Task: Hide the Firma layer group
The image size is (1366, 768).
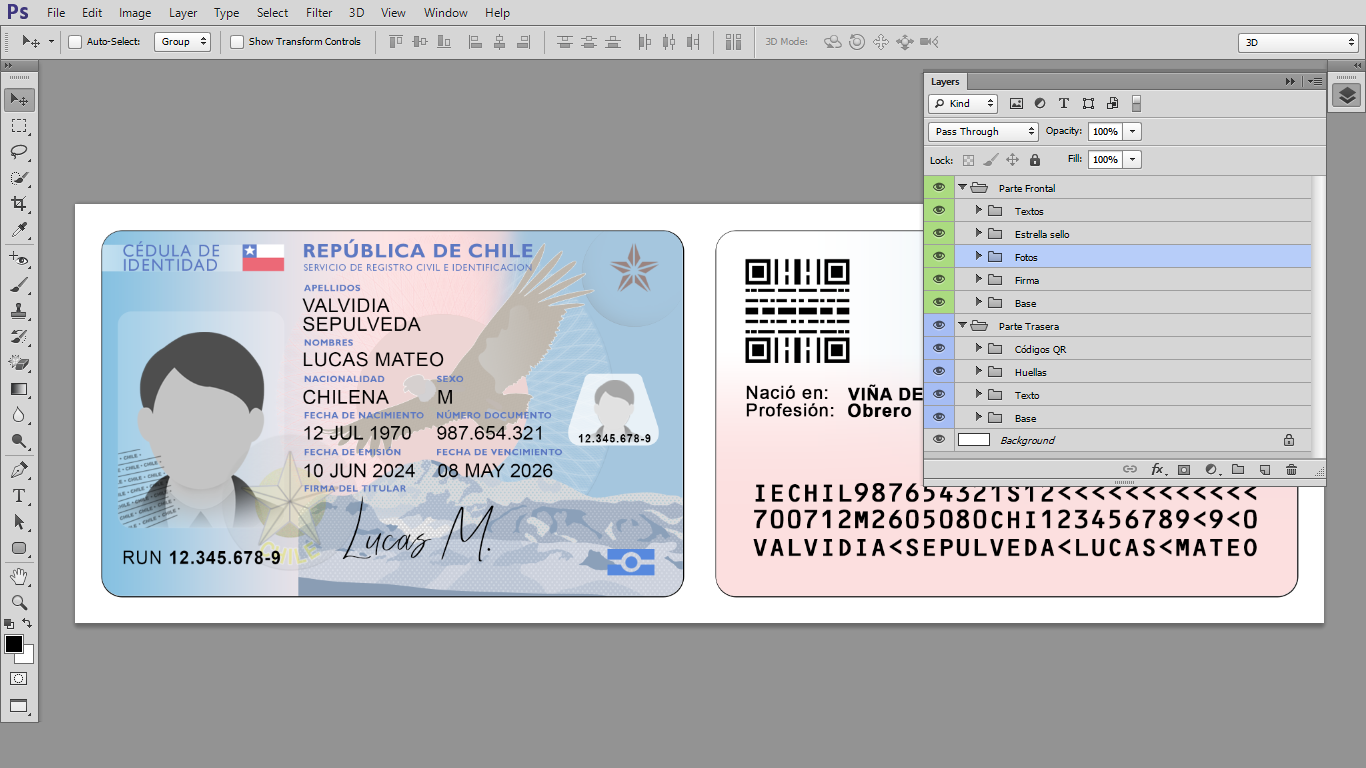Action: pos(939,279)
